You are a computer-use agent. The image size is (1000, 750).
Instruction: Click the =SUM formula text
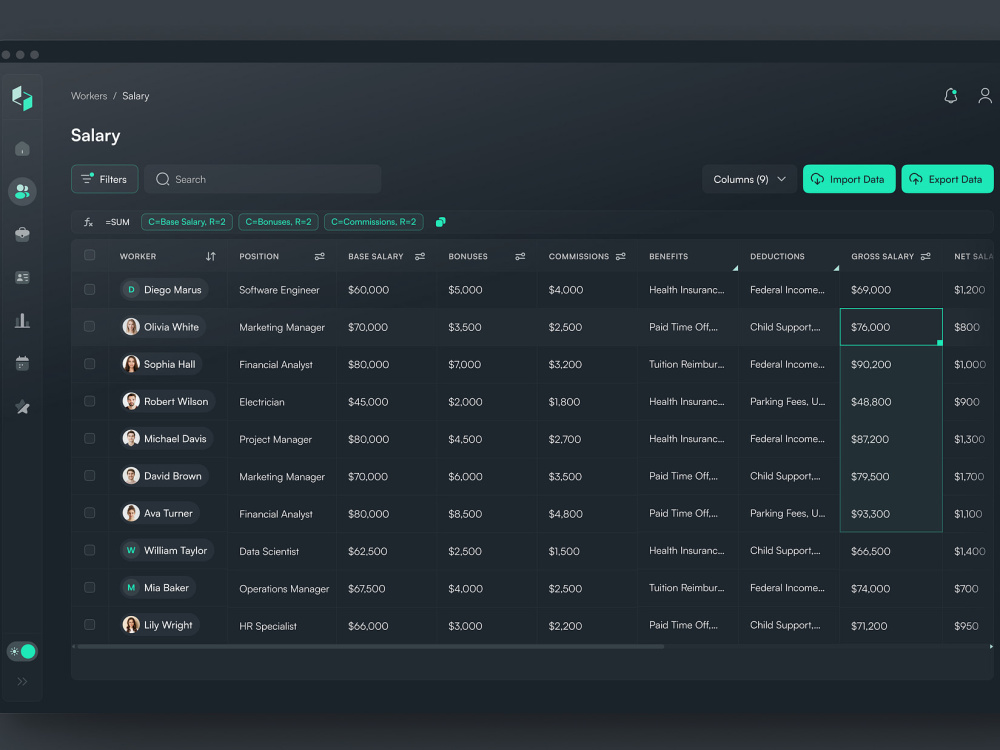click(117, 222)
